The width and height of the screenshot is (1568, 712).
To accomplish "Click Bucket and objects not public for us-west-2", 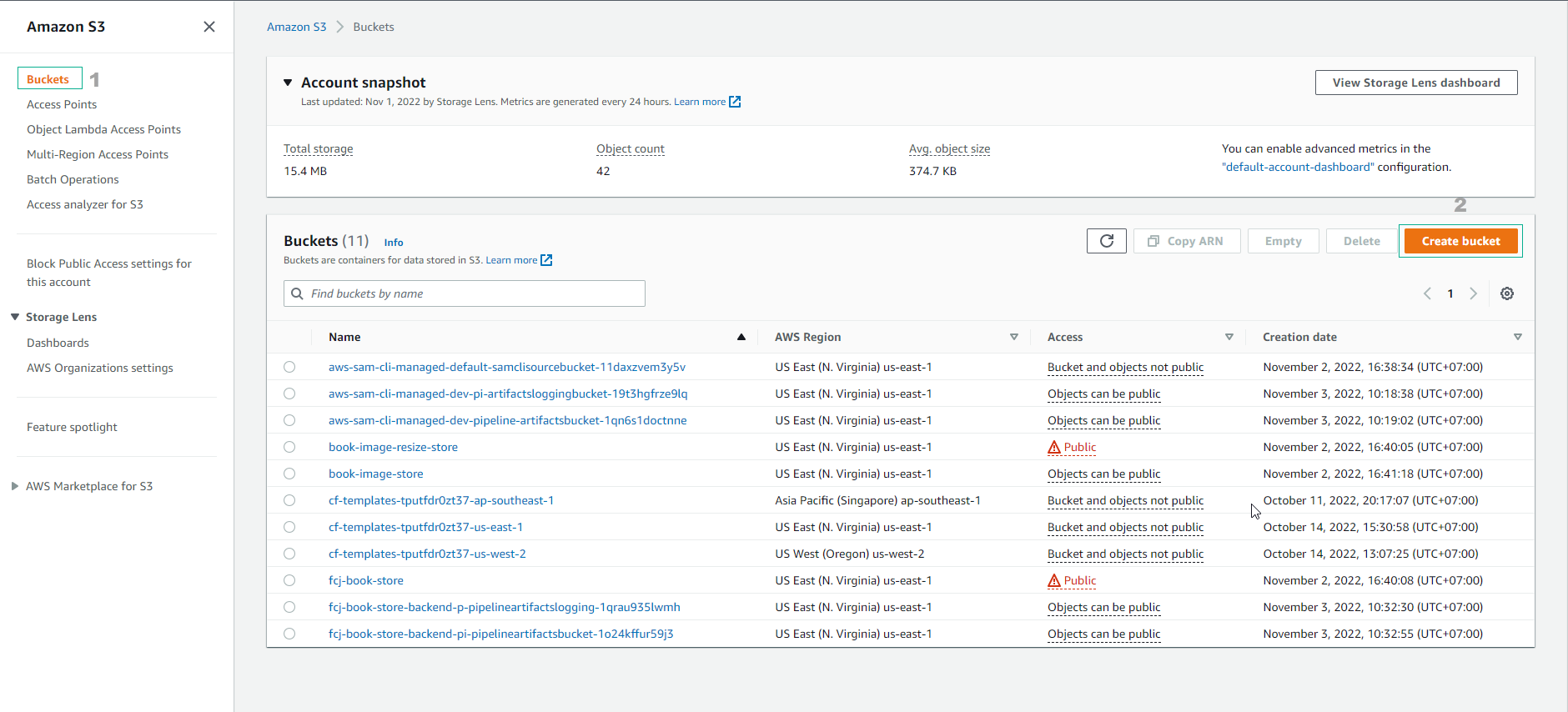I will [x=1126, y=554].
